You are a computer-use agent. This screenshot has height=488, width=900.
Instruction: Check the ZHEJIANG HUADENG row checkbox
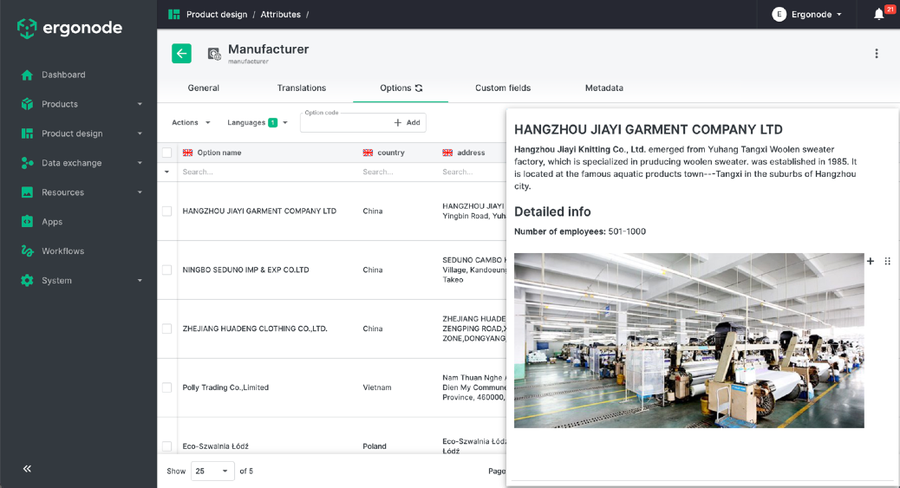[x=167, y=329]
